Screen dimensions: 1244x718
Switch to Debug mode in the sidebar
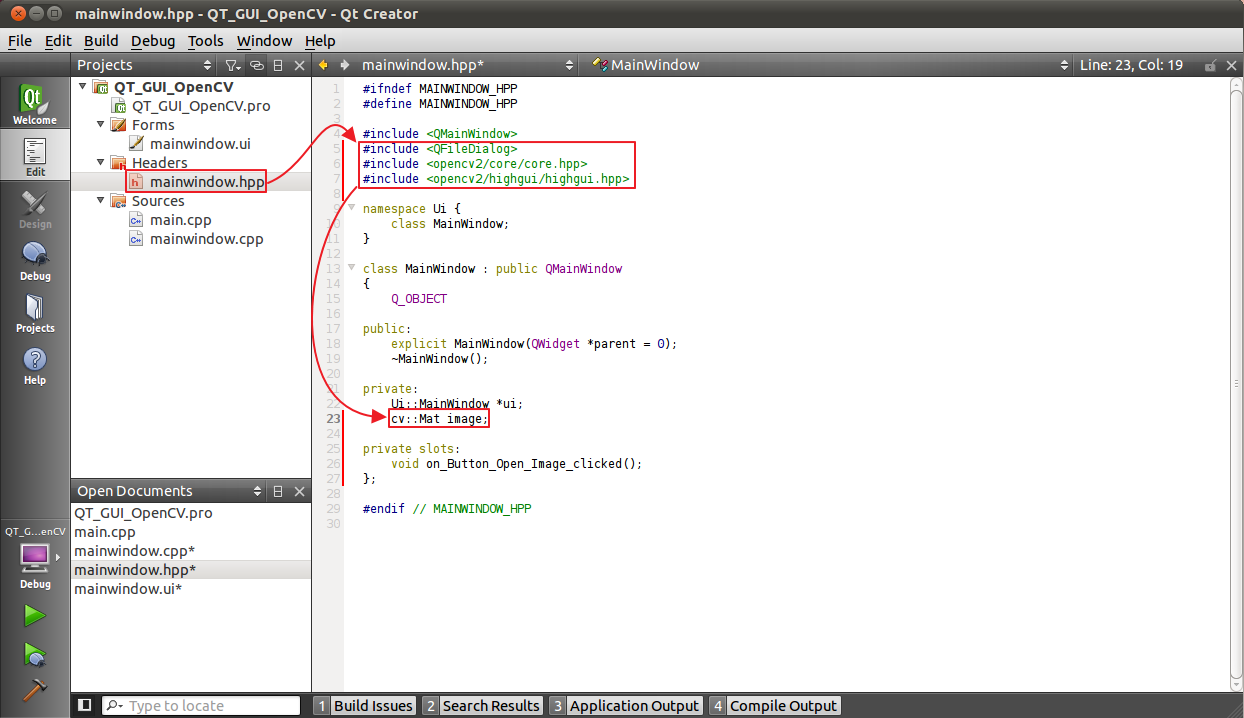(35, 260)
